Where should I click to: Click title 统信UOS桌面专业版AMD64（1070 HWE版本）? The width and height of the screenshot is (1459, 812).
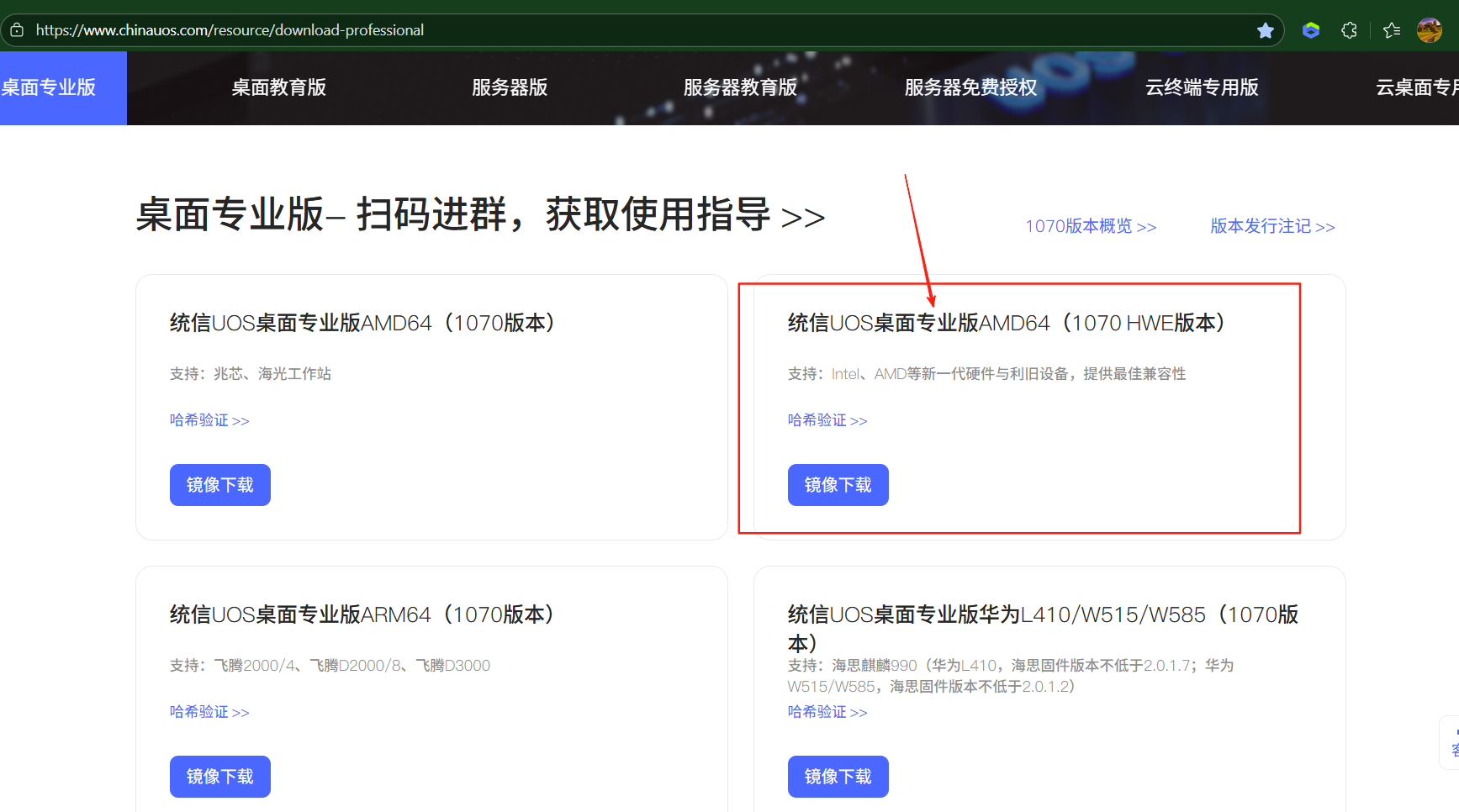[1007, 323]
